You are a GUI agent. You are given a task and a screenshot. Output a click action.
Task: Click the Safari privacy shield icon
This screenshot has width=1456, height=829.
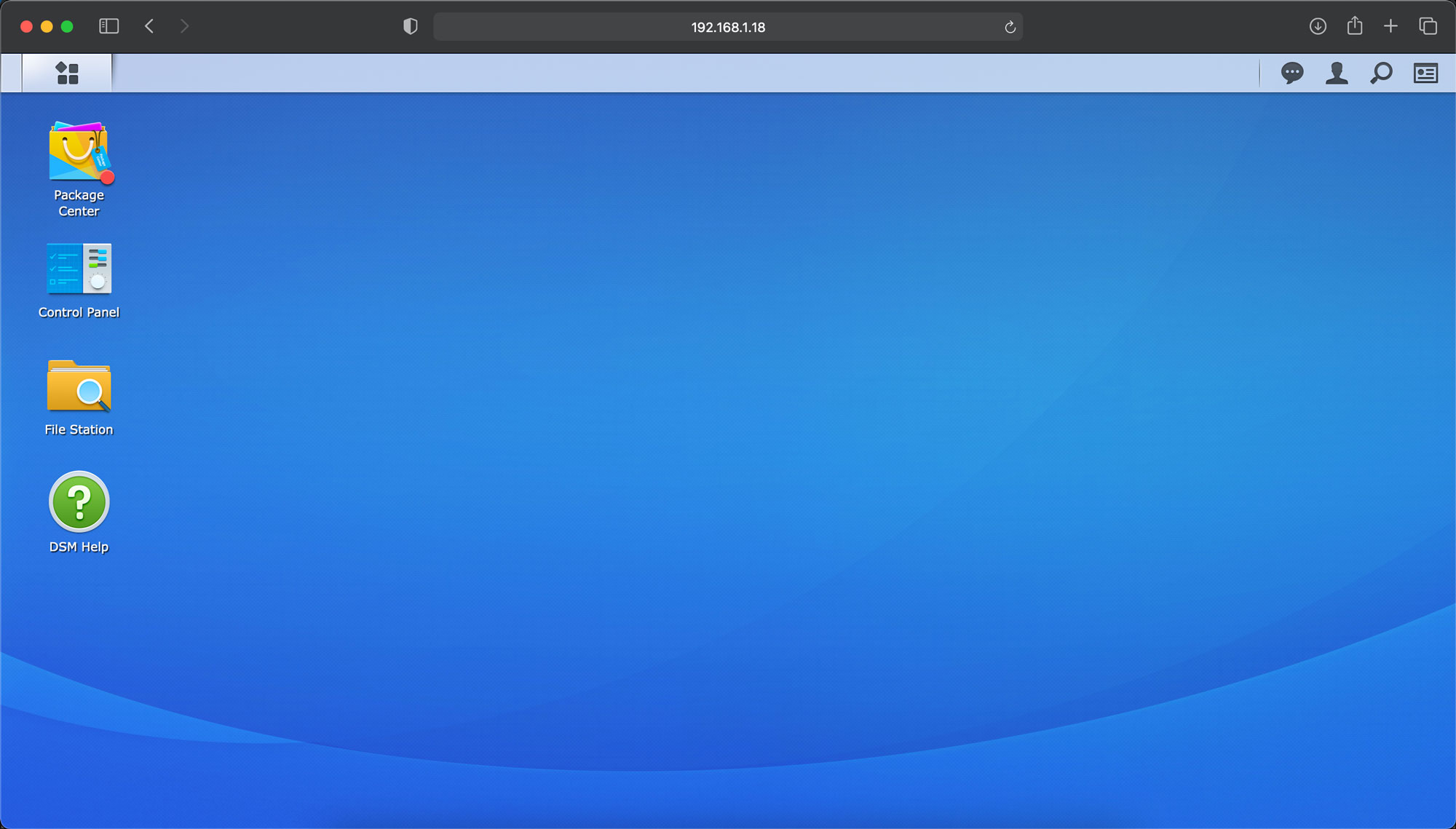pyautogui.click(x=411, y=27)
